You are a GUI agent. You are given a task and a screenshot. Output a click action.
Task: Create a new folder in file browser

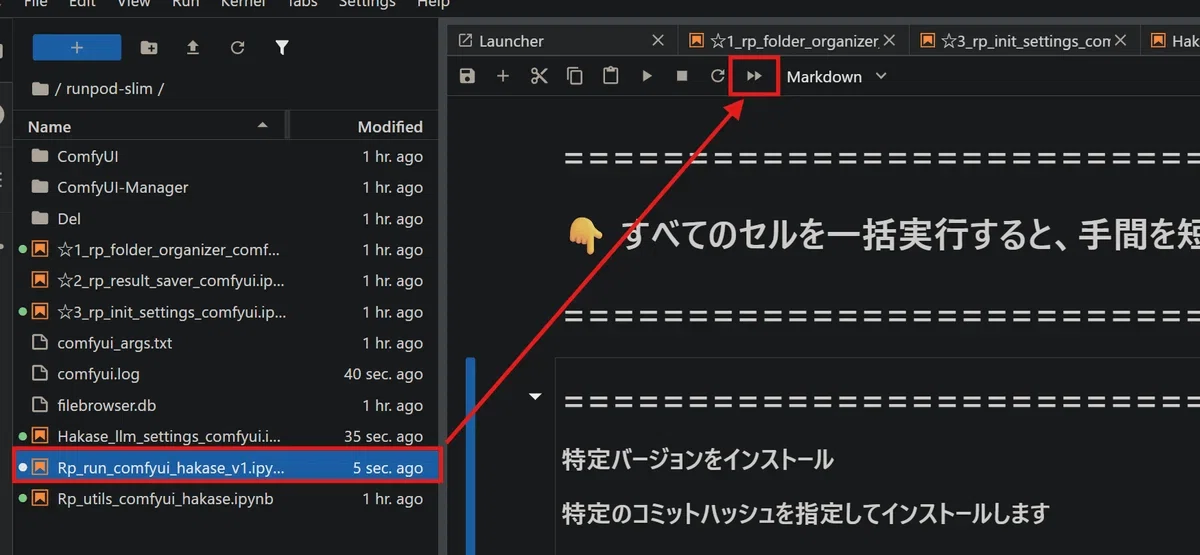click(x=149, y=47)
